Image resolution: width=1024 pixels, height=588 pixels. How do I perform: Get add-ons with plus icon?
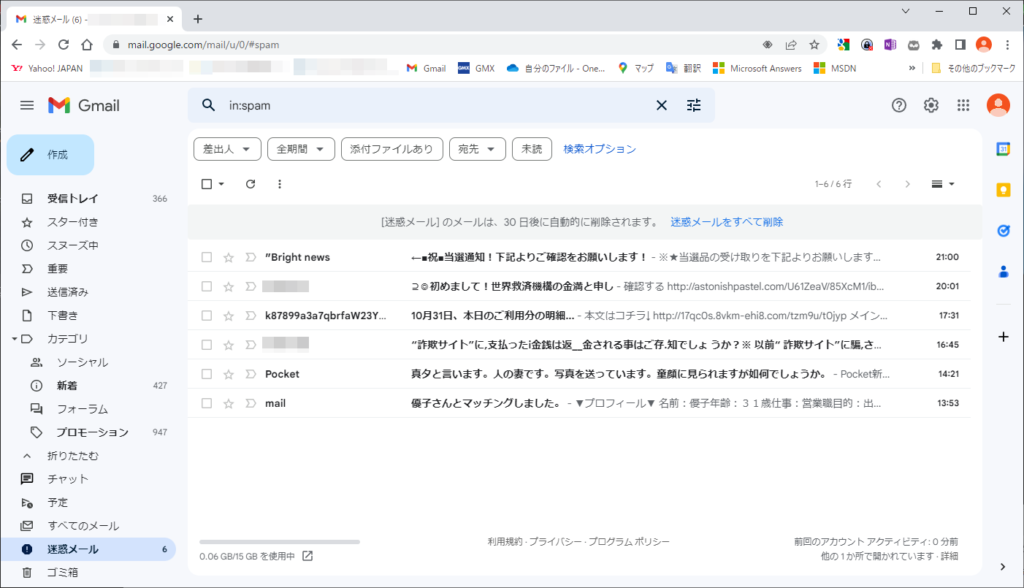click(1004, 337)
